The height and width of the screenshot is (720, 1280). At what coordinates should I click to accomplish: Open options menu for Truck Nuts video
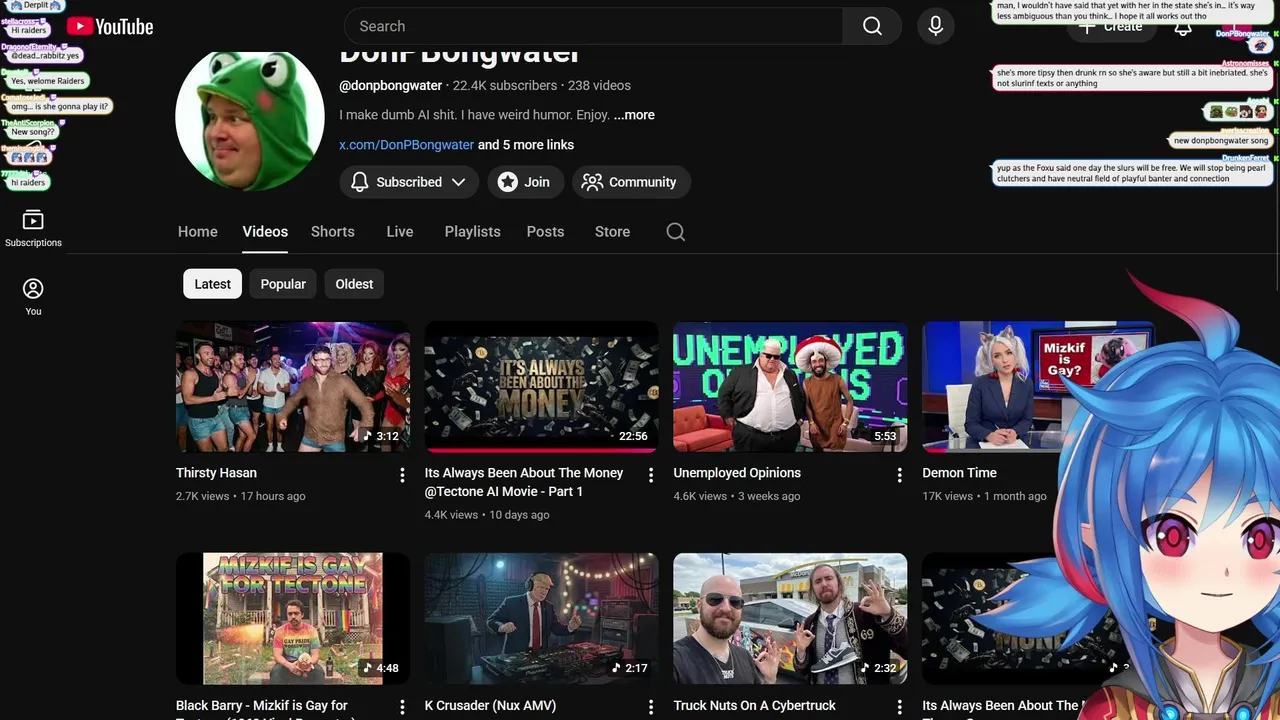pos(899,707)
